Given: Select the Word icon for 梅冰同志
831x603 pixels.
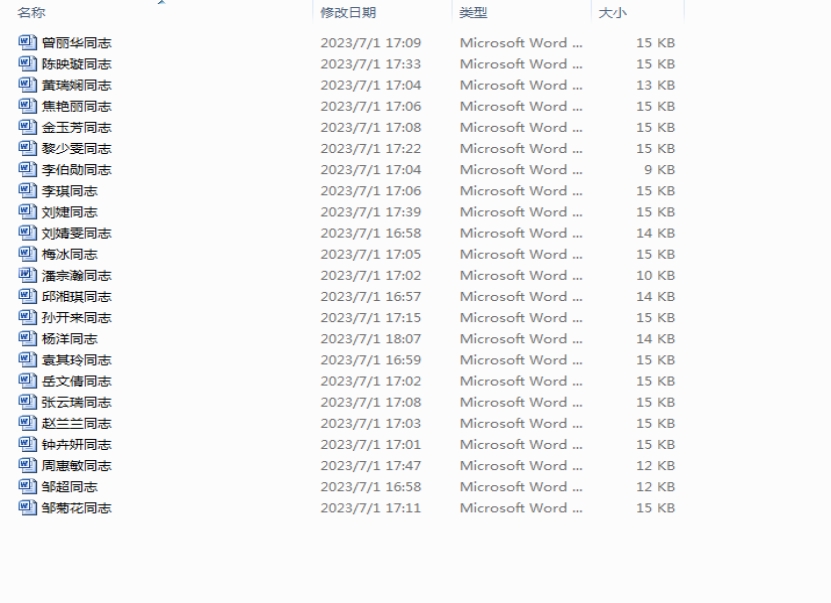Looking at the screenshot, I should [x=27, y=254].
